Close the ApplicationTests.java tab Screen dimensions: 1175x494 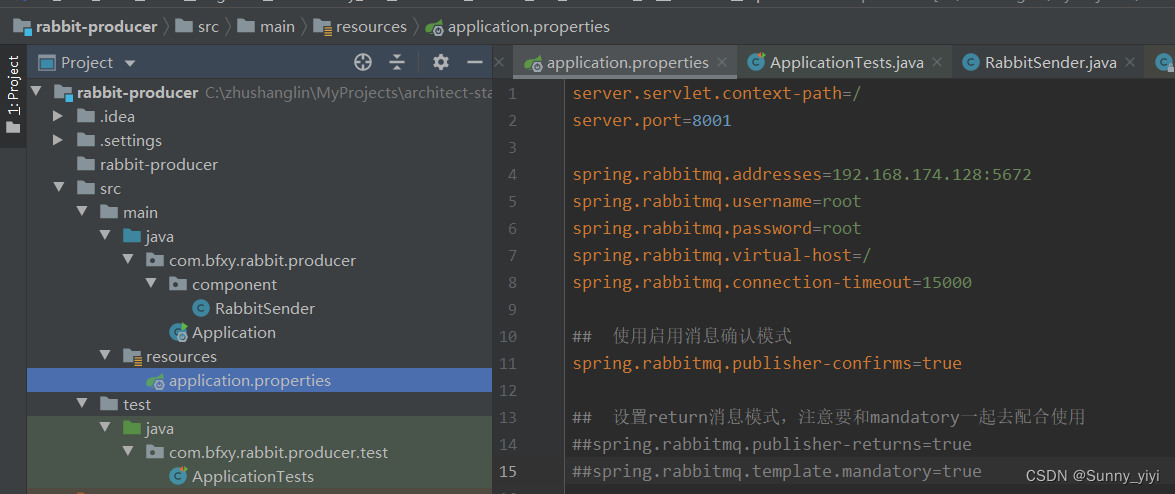(937, 63)
